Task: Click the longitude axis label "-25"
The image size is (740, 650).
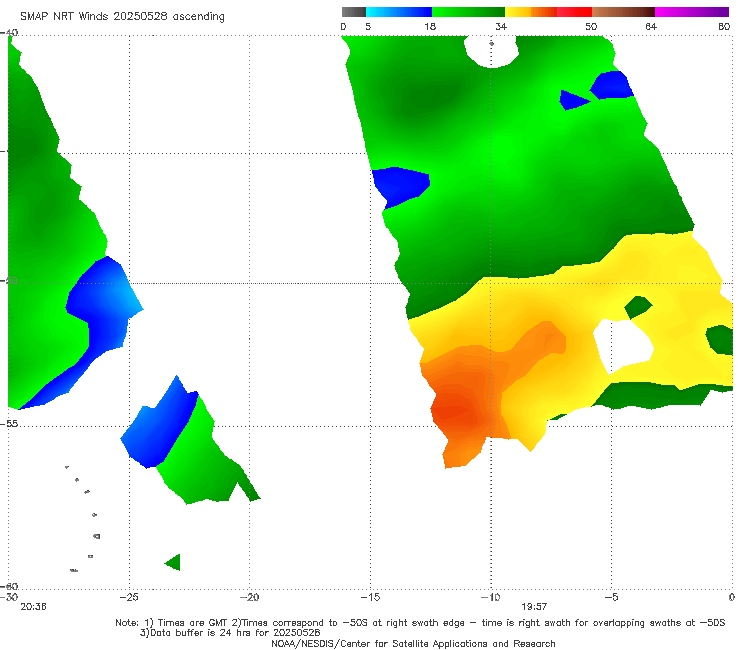Action: tap(129, 597)
